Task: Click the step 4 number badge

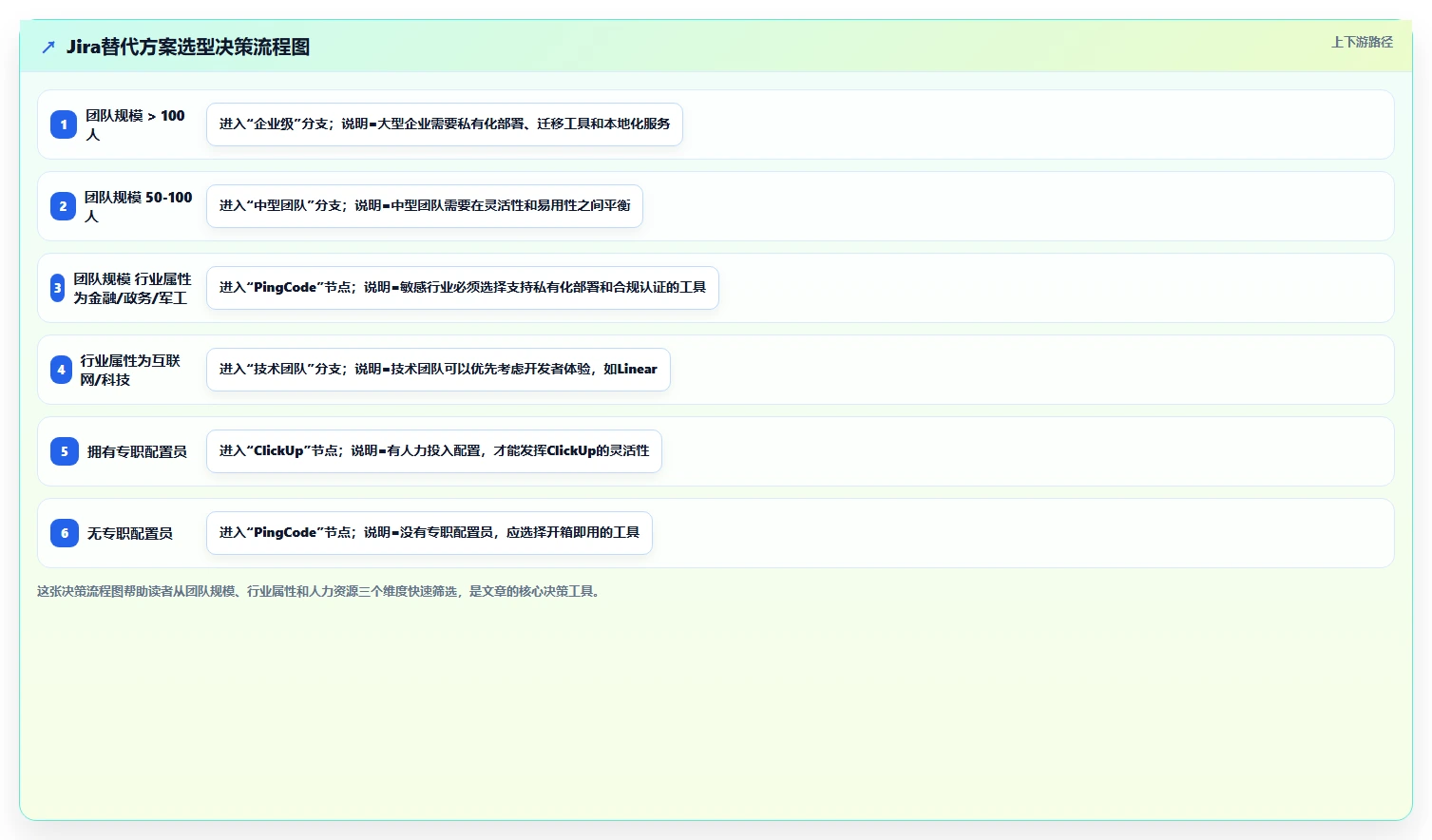Action: (x=61, y=370)
